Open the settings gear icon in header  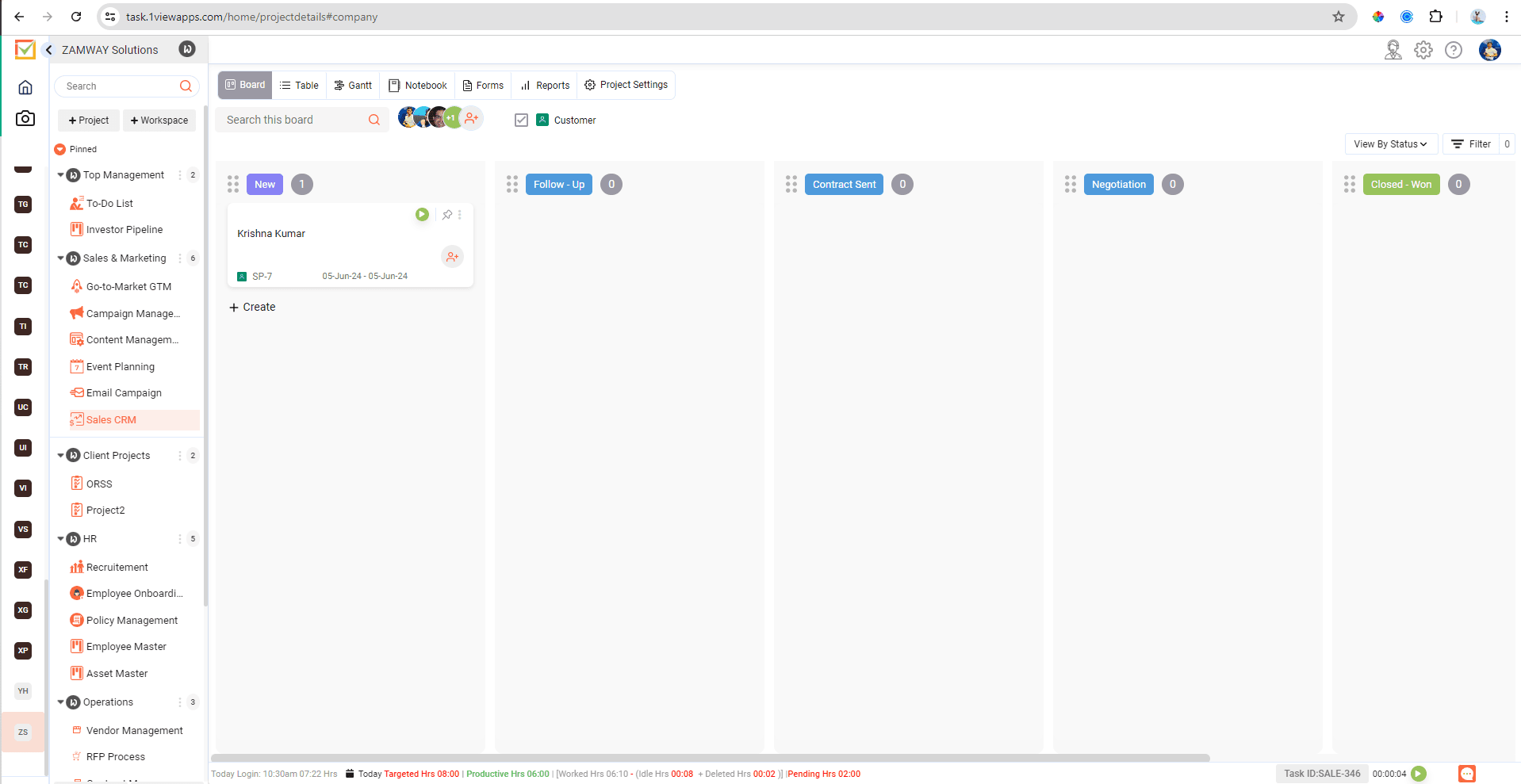click(1423, 51)
